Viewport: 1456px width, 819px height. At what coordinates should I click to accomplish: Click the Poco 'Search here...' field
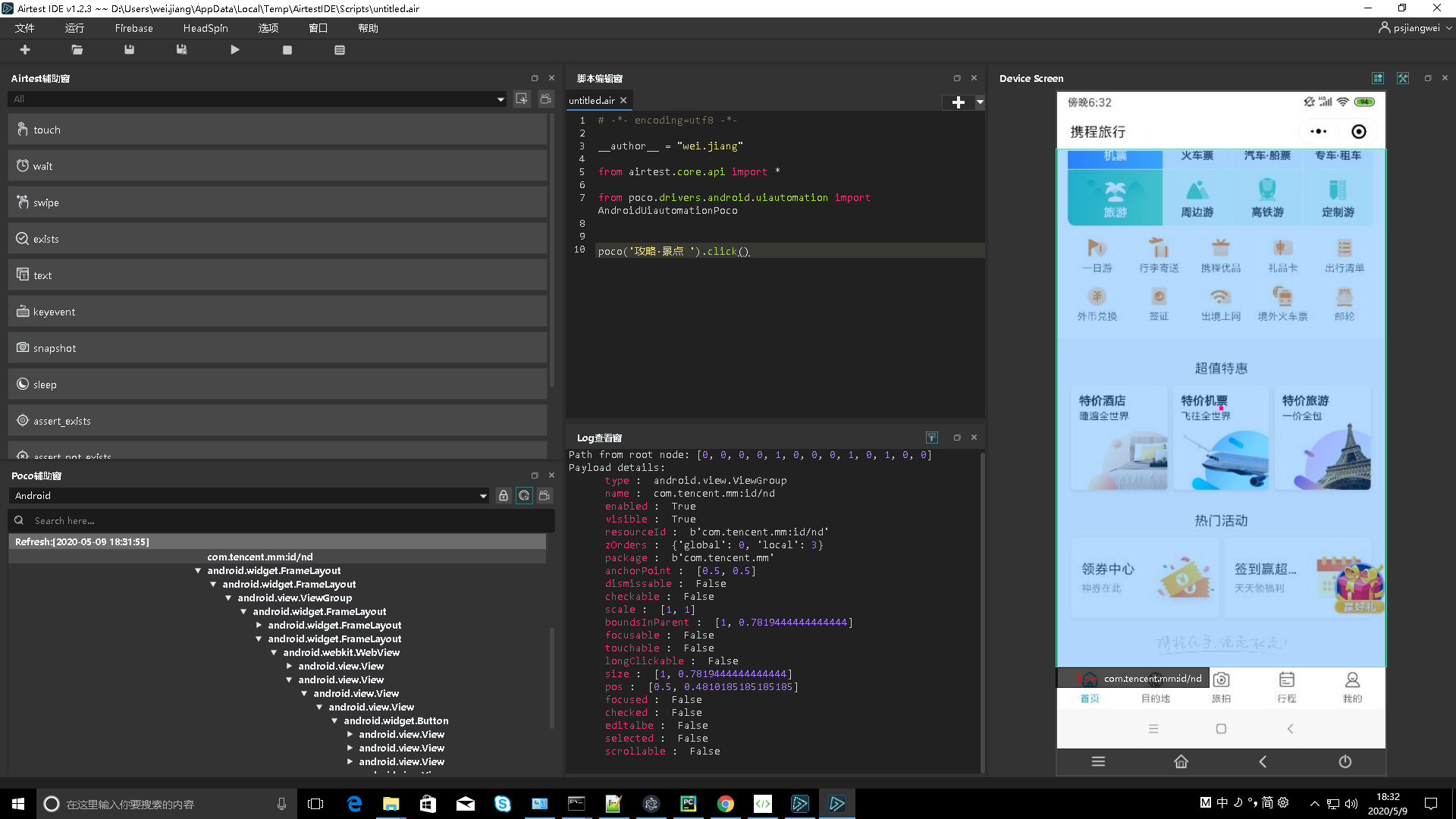pyautogui.click(x=281, y=521)
